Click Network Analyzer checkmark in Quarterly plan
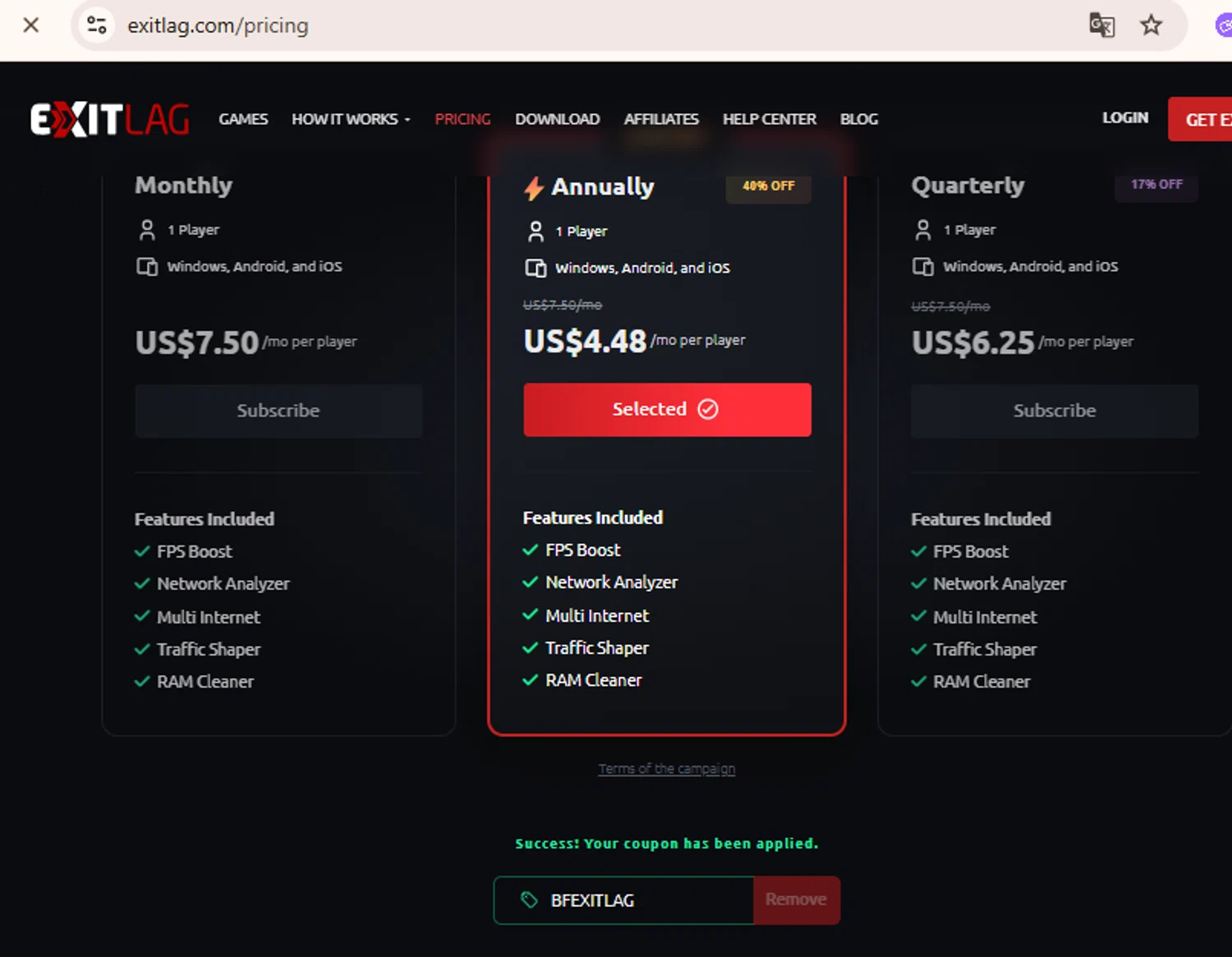The image size is (1232, 957). pos(918,583)
